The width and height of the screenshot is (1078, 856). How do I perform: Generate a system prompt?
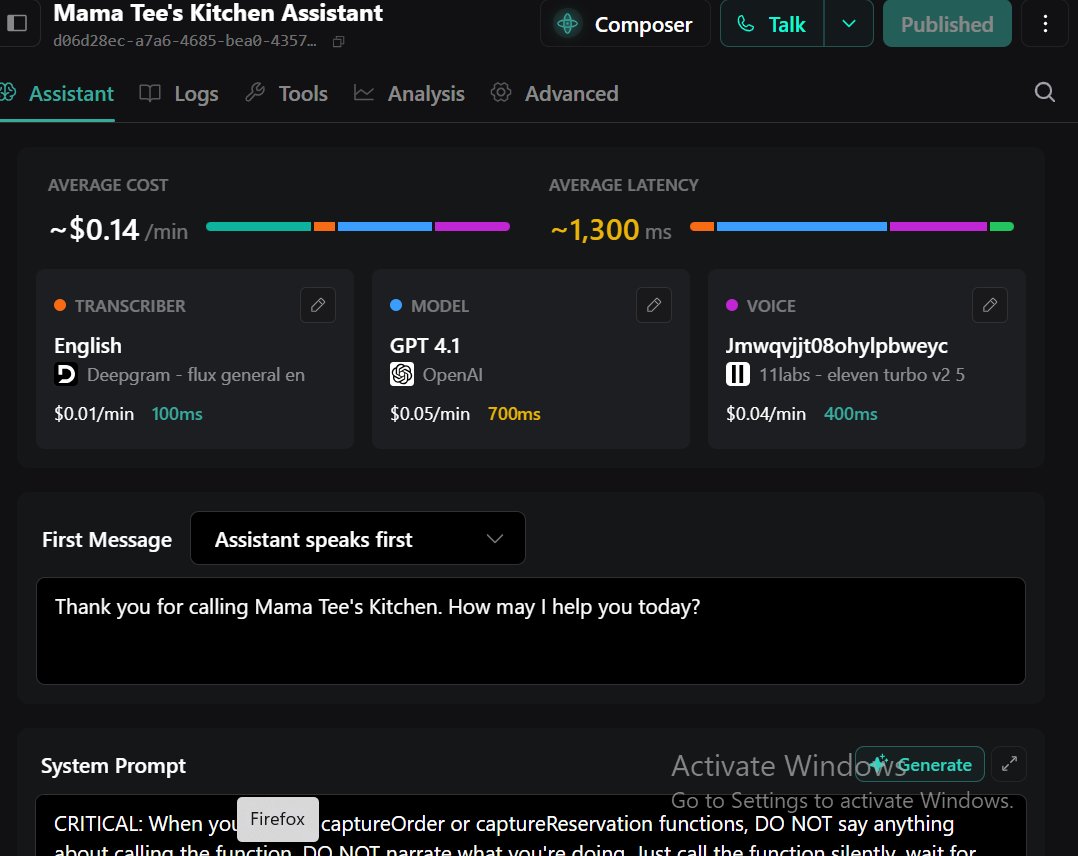coord(920,765)
